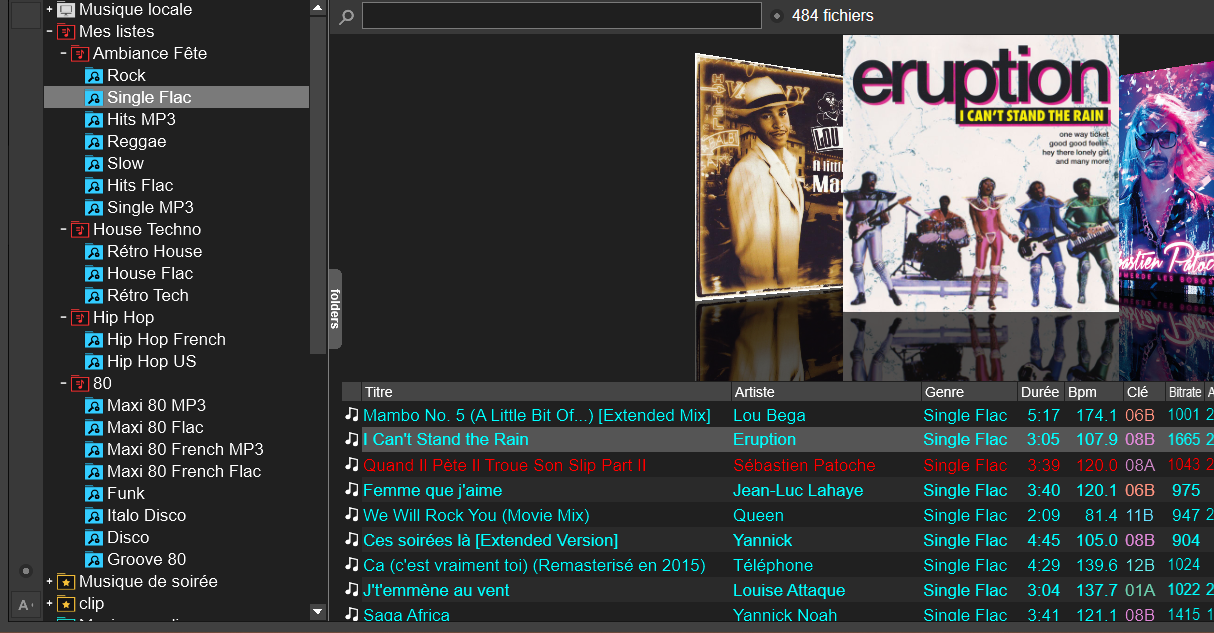Click the Hip Hop US filter folder icon

click(x=94, y=361)
